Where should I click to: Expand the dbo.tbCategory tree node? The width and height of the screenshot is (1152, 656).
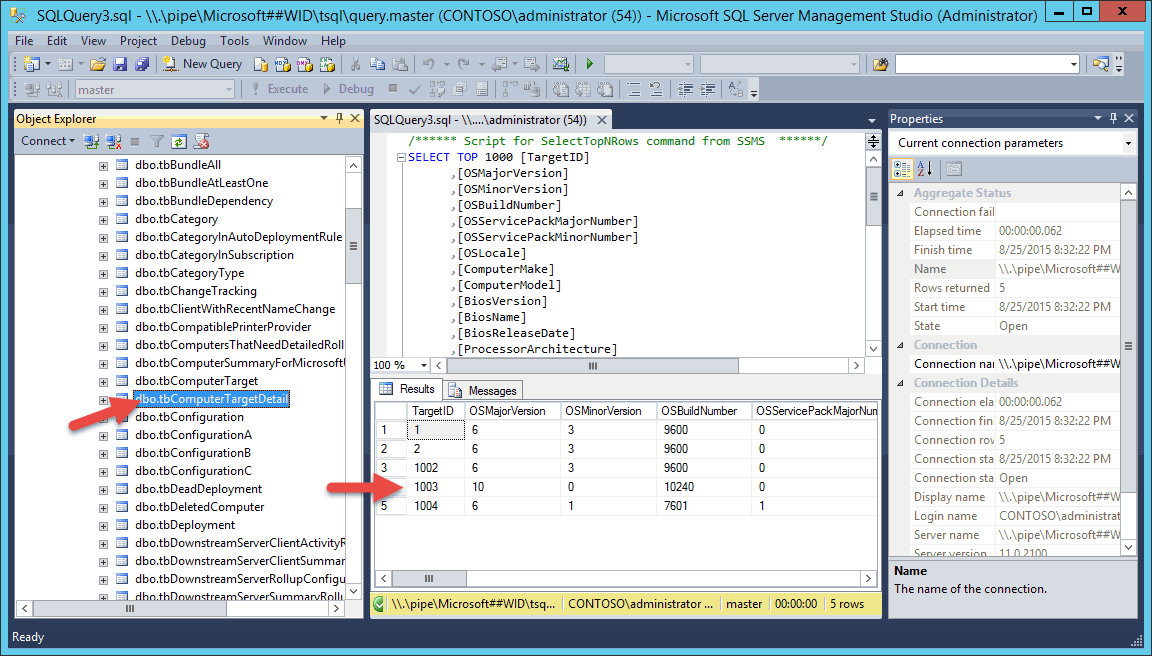pos(104,220)
